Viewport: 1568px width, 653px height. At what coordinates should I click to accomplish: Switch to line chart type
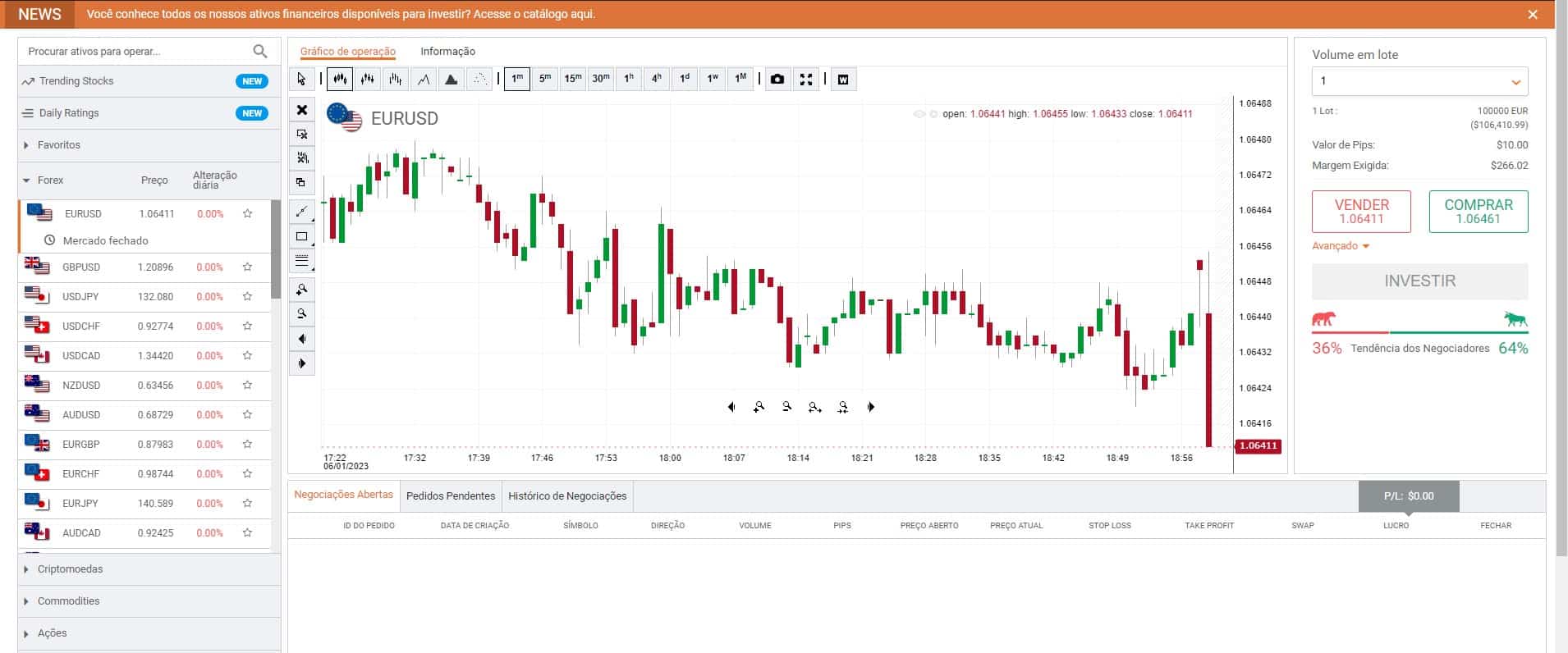pos(424,79)
